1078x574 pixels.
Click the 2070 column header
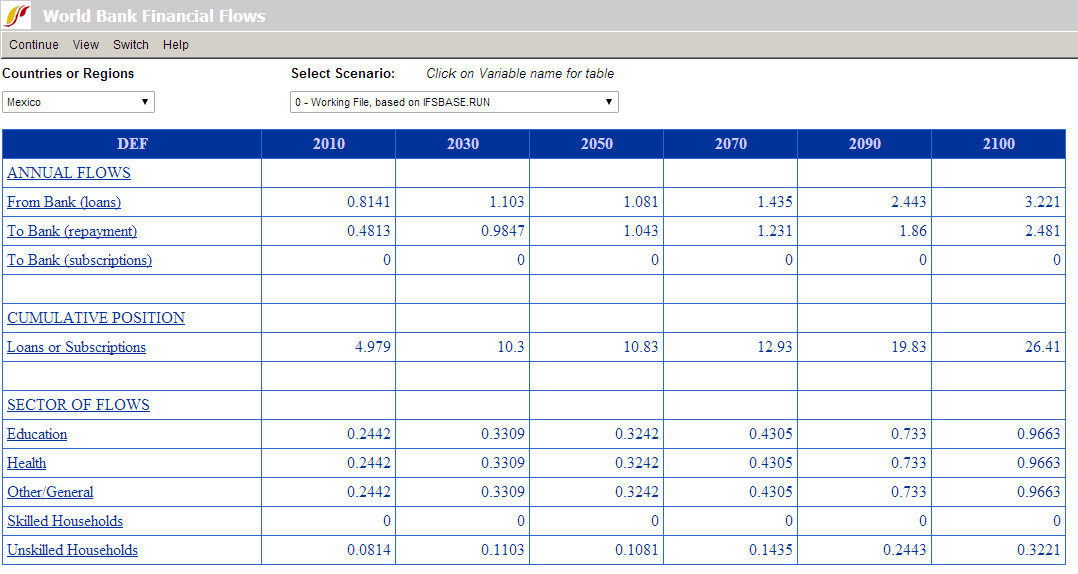(731, 144)
